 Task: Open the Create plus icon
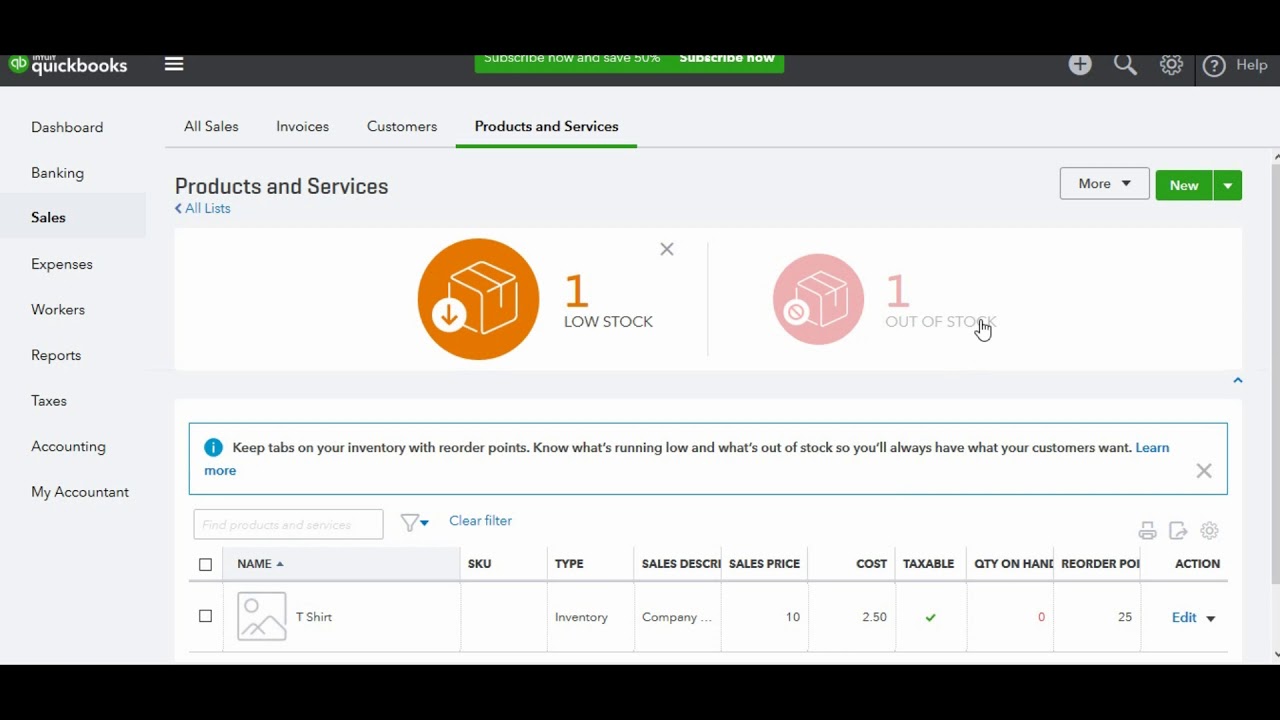(x=1080, y=65)
